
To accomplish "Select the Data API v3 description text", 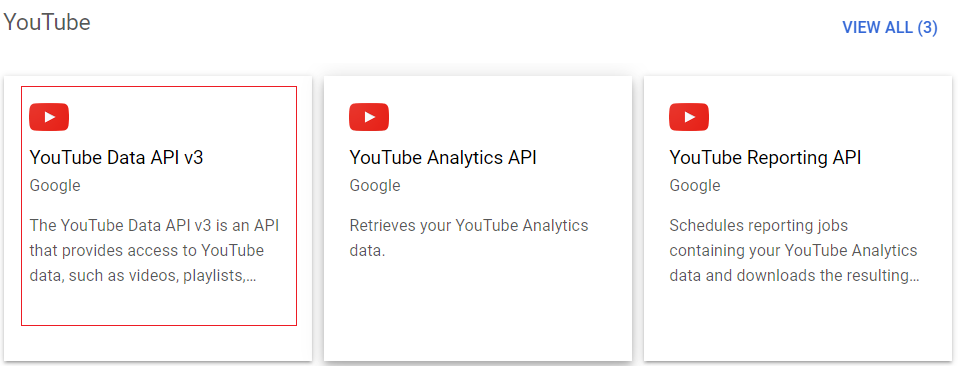I will point(154,250).
